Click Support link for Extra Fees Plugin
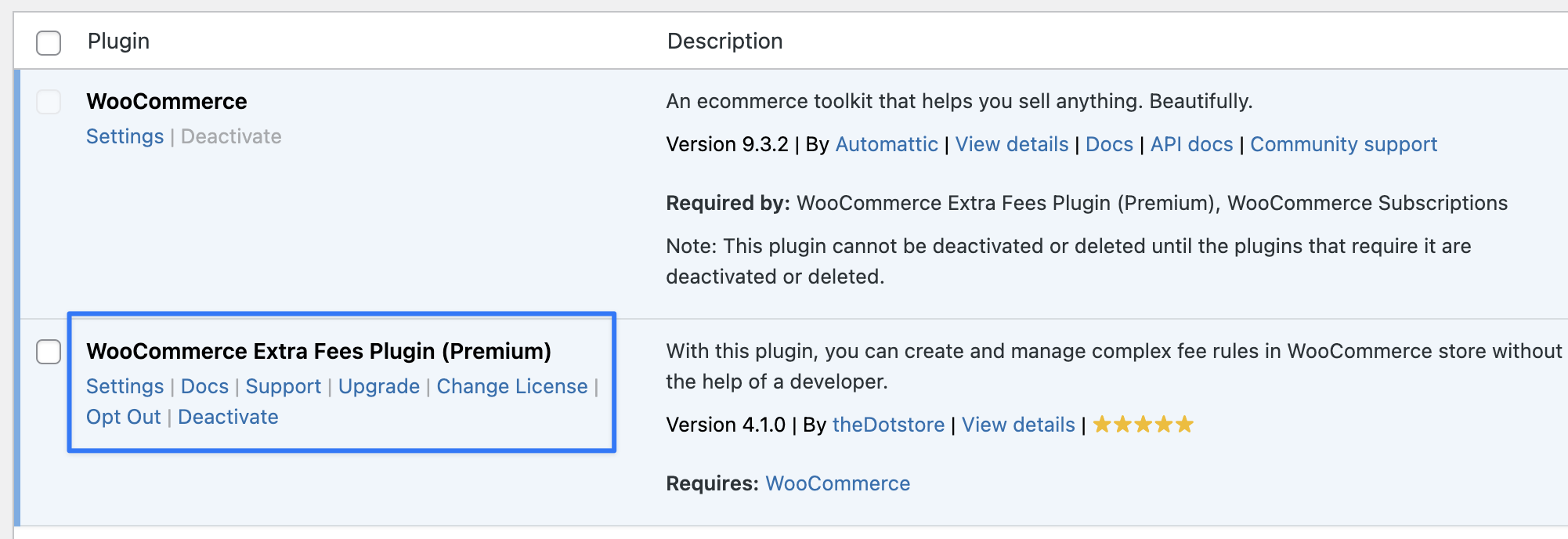This screenshot has width=1568, height=539. pyautogui.click(x=283, y=386)
